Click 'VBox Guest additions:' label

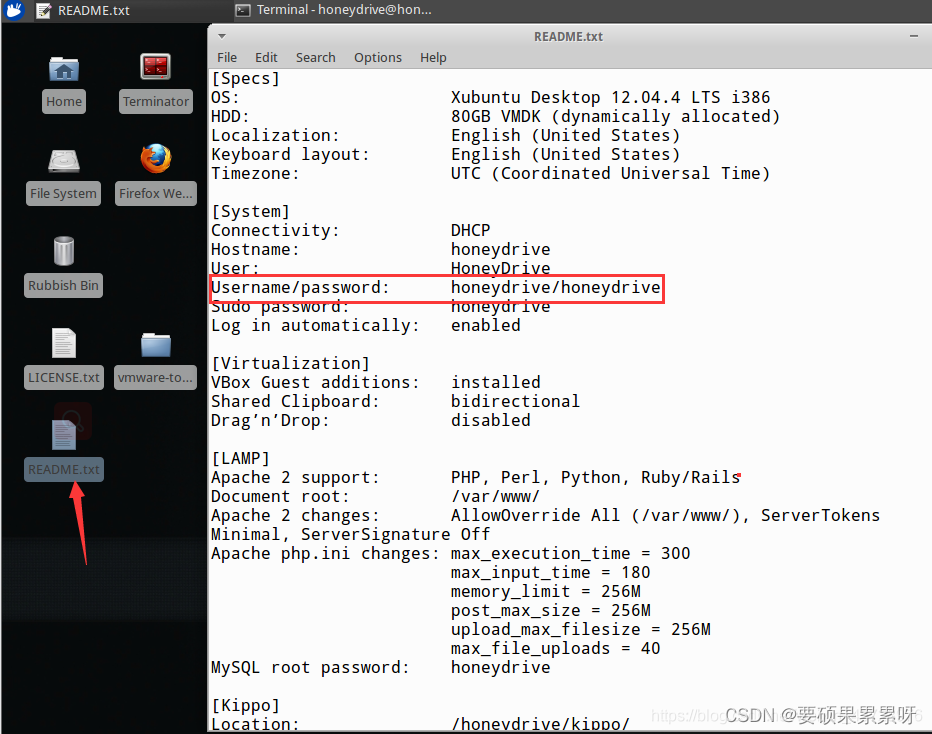point(316,383)
